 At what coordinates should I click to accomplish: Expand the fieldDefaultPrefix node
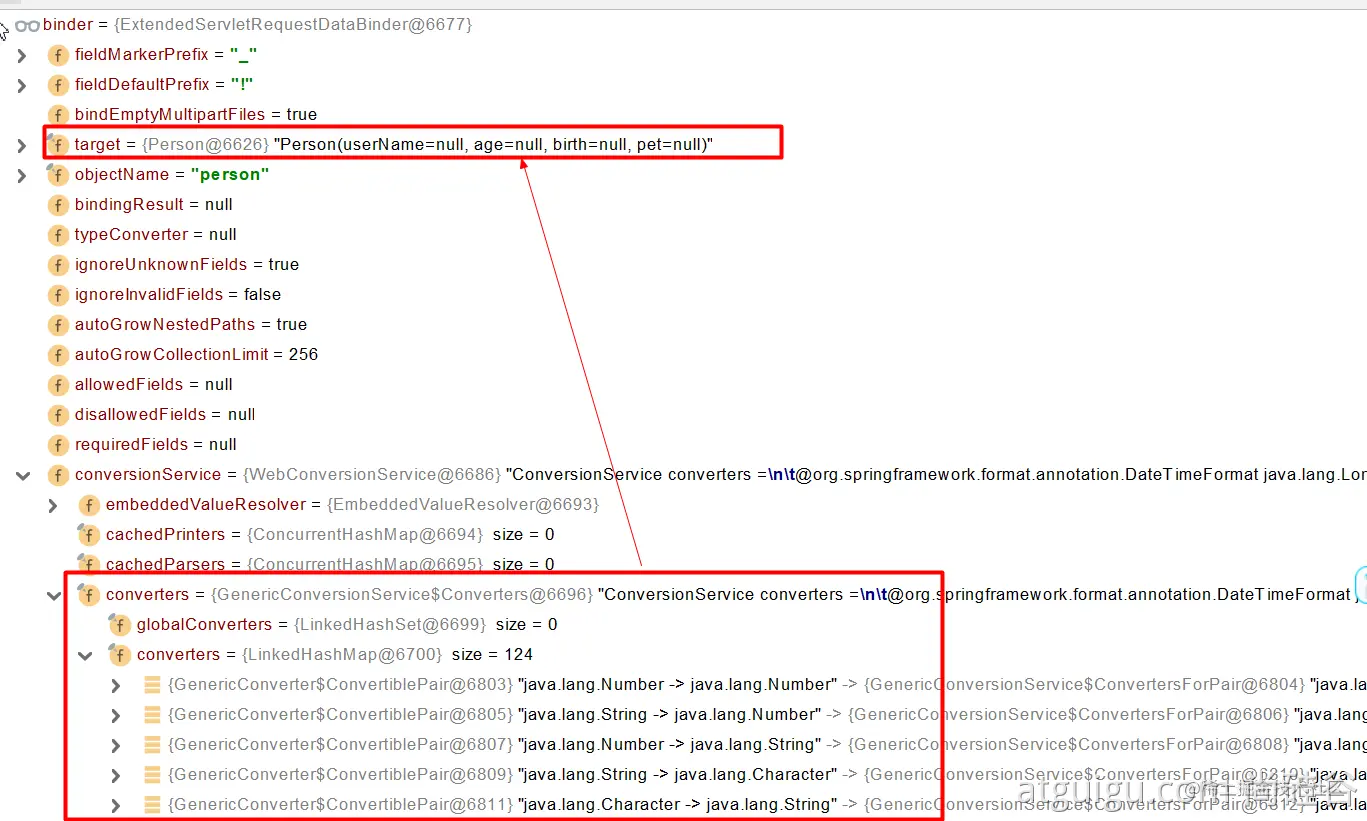22,86
